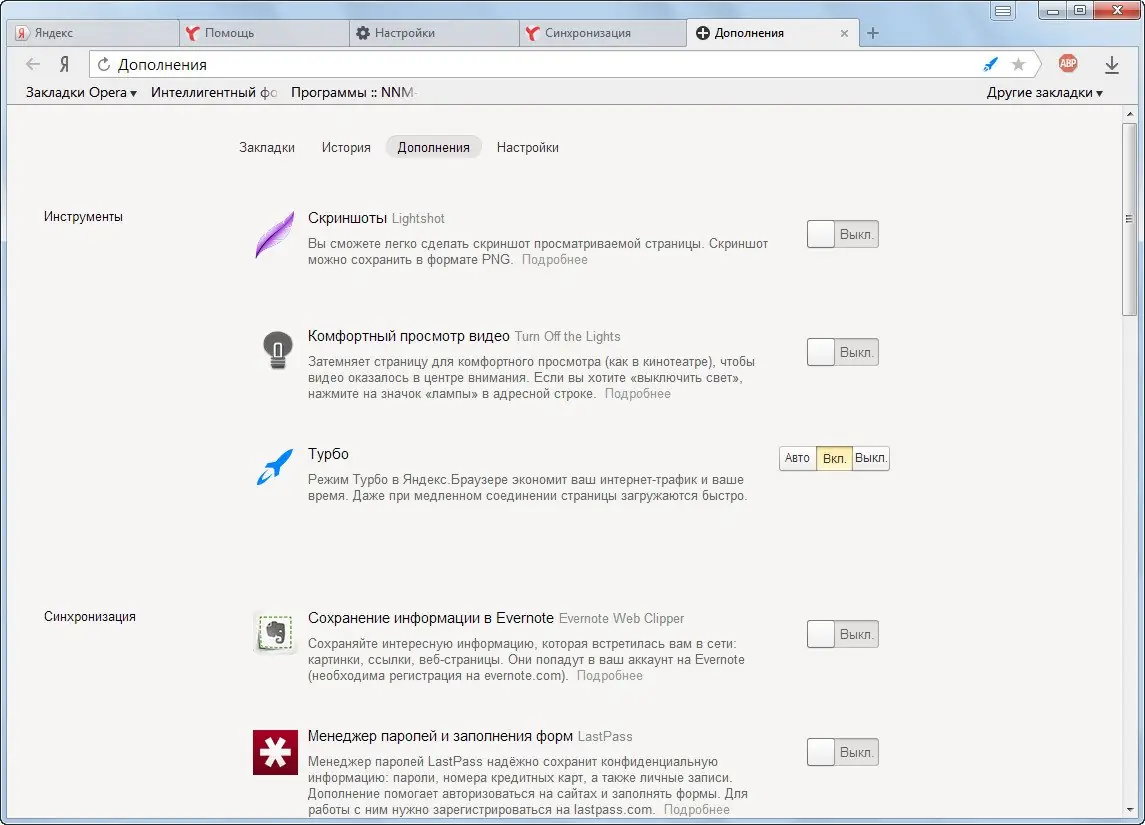Switch to the Синхронизация browser tab
Image resolution: width=1145 pixels, height=825 pixels.
[604, 34]
